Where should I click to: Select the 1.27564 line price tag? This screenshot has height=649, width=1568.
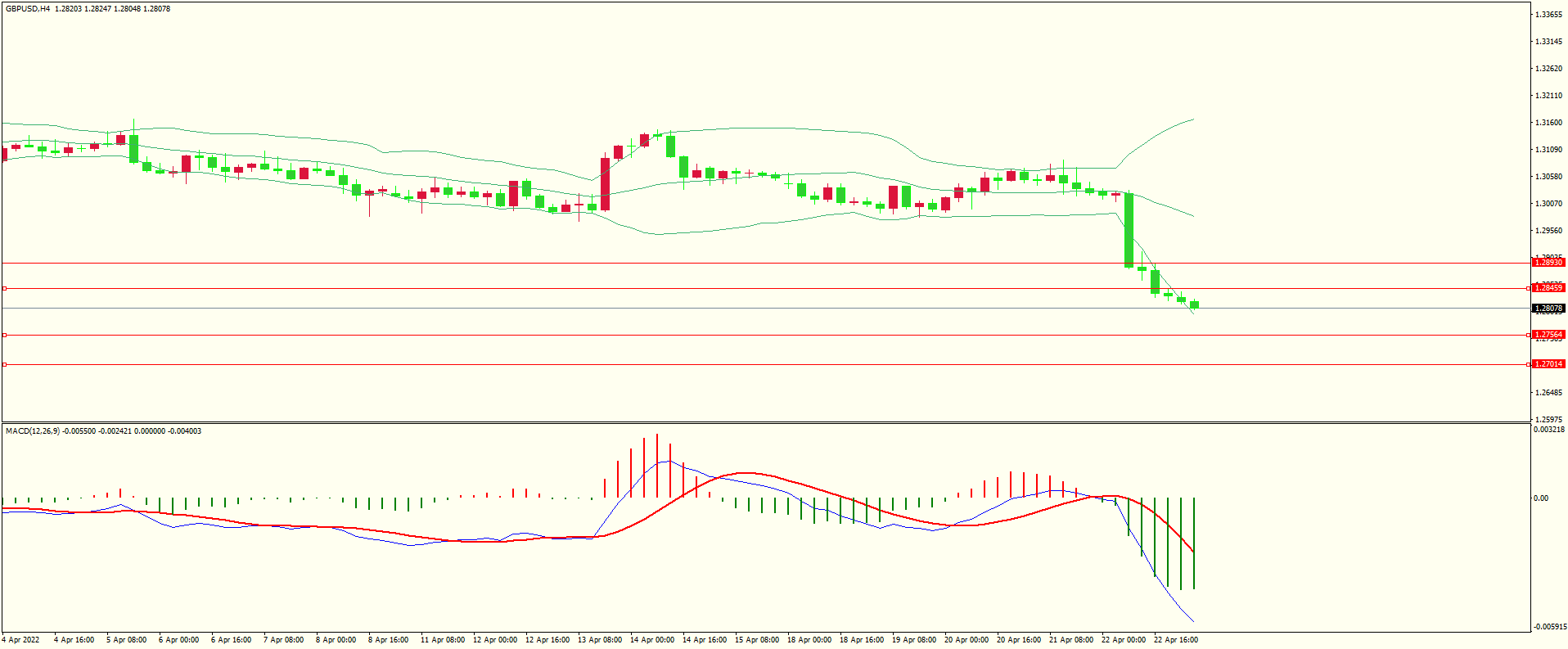point(1548,335)
